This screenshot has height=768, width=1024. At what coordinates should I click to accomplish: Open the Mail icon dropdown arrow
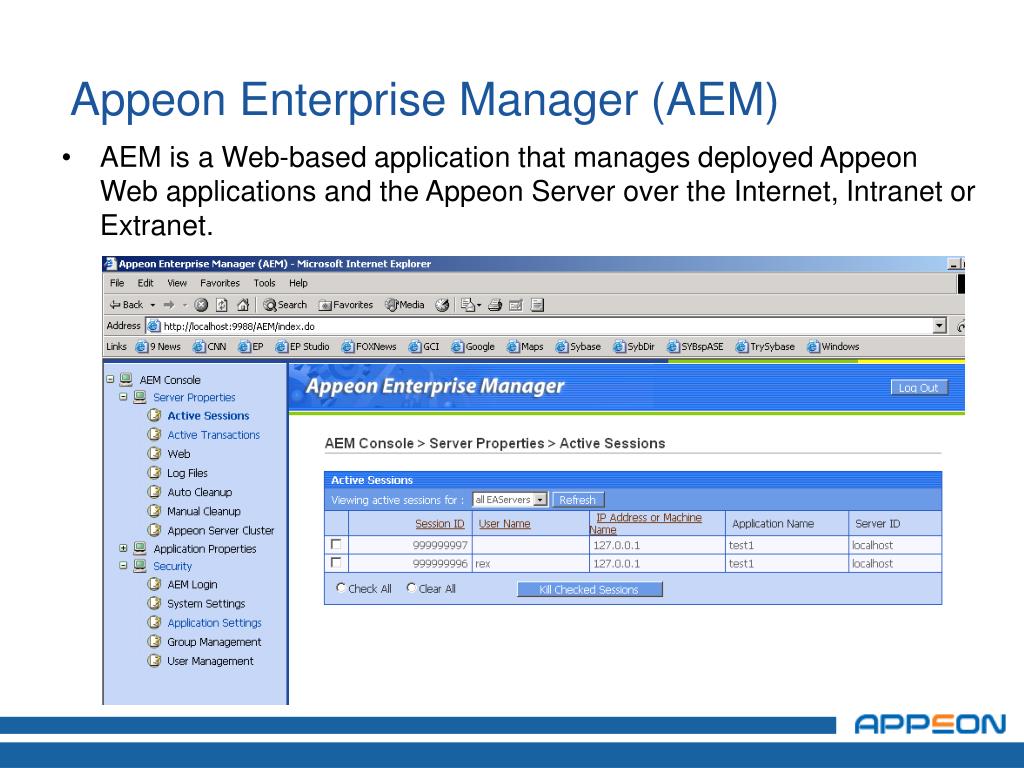click(479, 305)
